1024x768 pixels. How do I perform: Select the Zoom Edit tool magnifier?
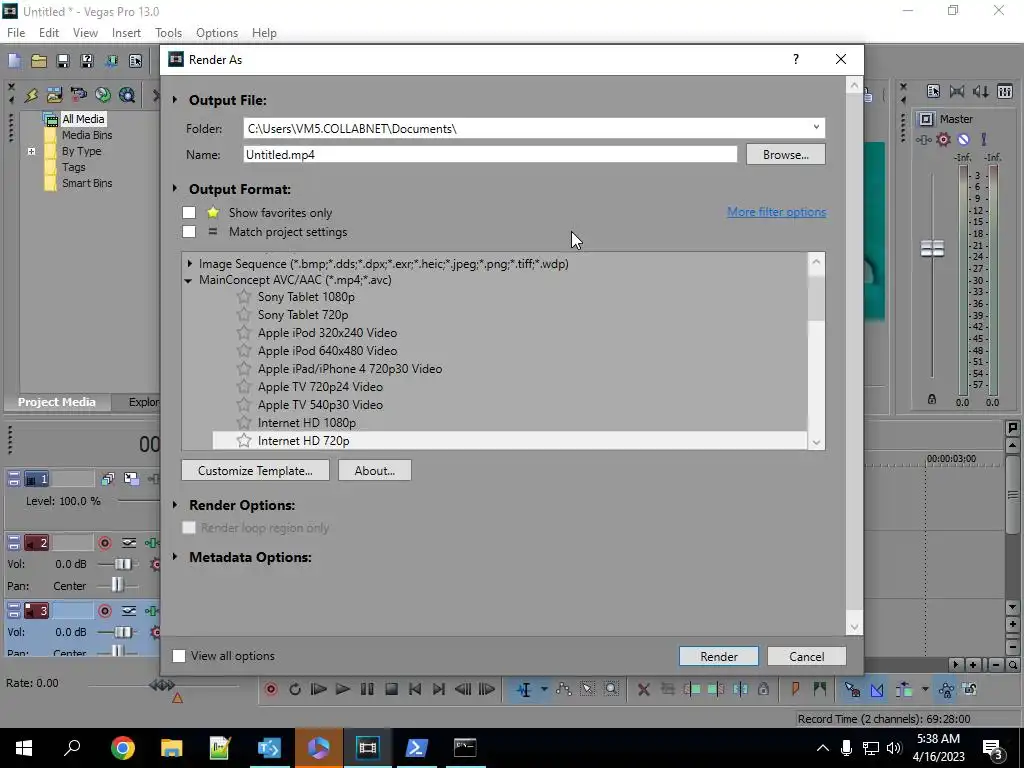pyautogui.click(x=611, y=690)
